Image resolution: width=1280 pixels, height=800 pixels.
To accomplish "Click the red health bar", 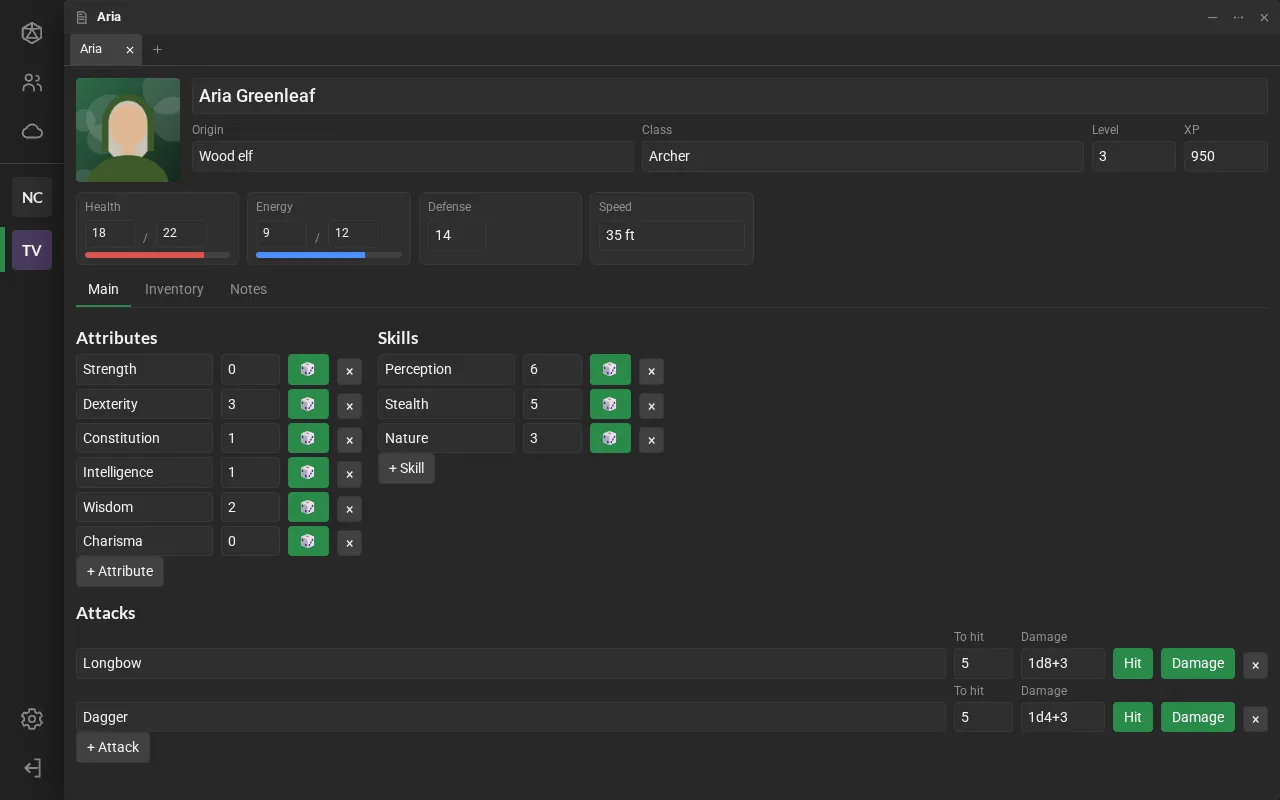I will 157,256.
